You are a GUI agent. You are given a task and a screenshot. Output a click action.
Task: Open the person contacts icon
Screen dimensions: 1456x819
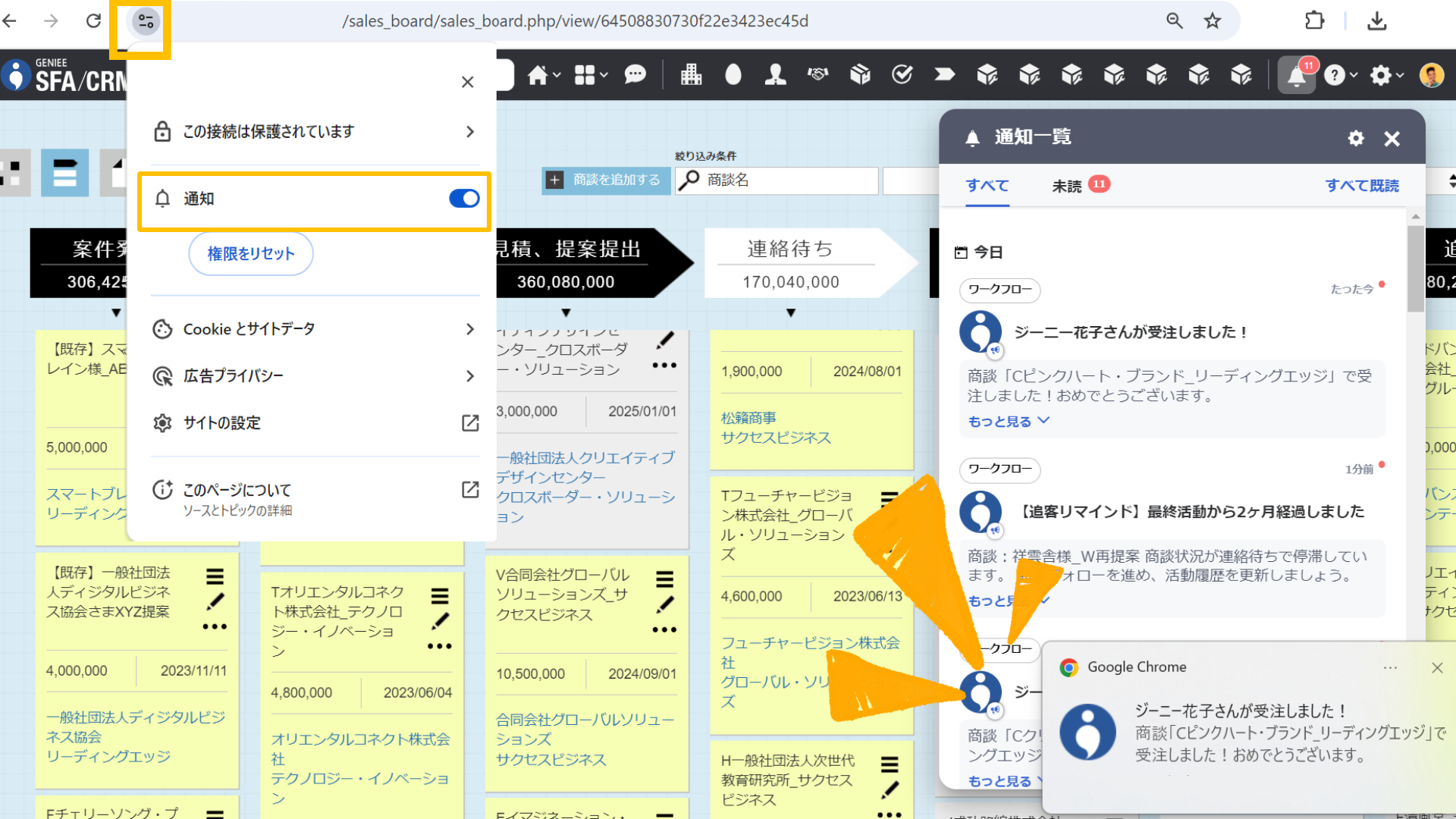pyautogui.click(x=775, y=74)
